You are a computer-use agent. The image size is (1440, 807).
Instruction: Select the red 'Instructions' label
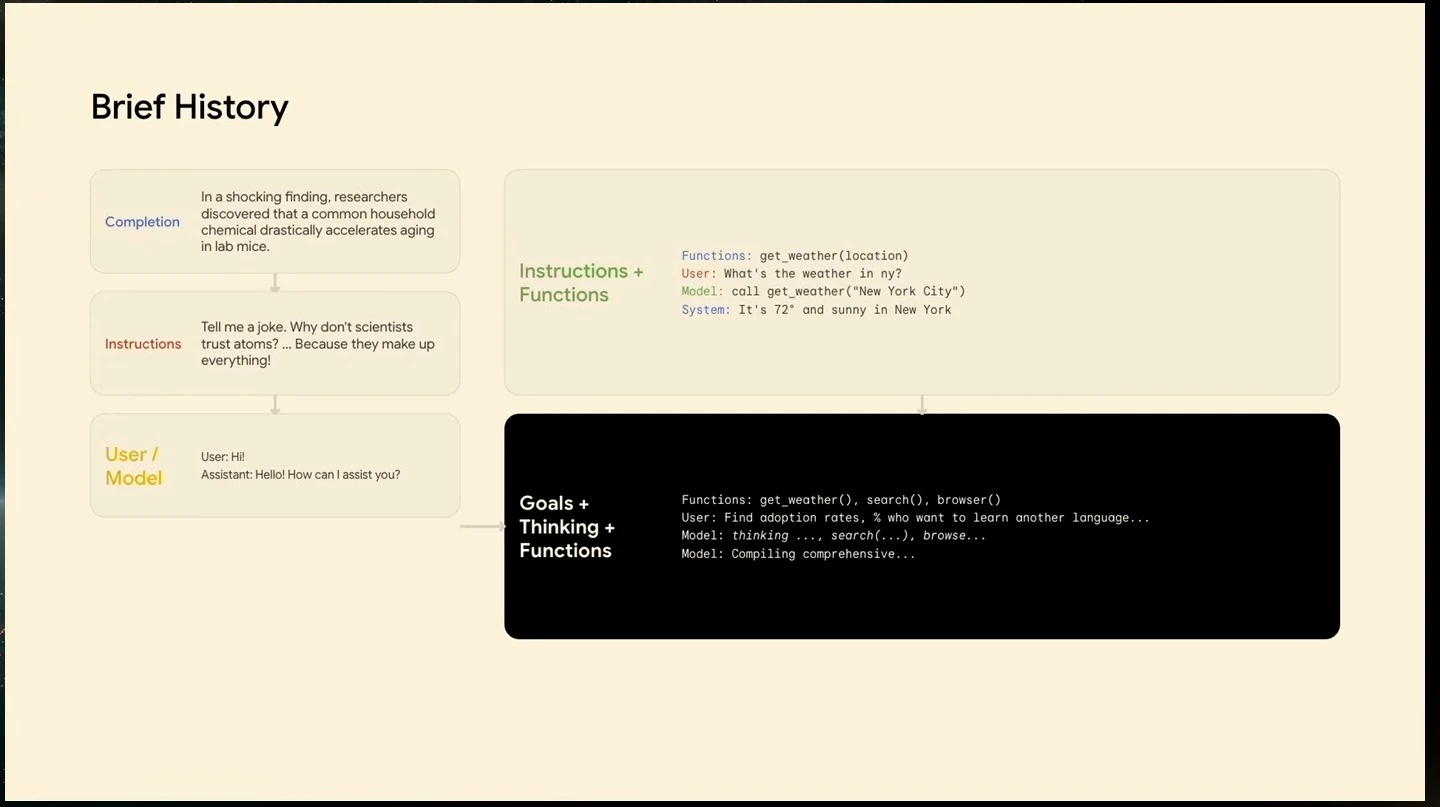pos(143,344)
